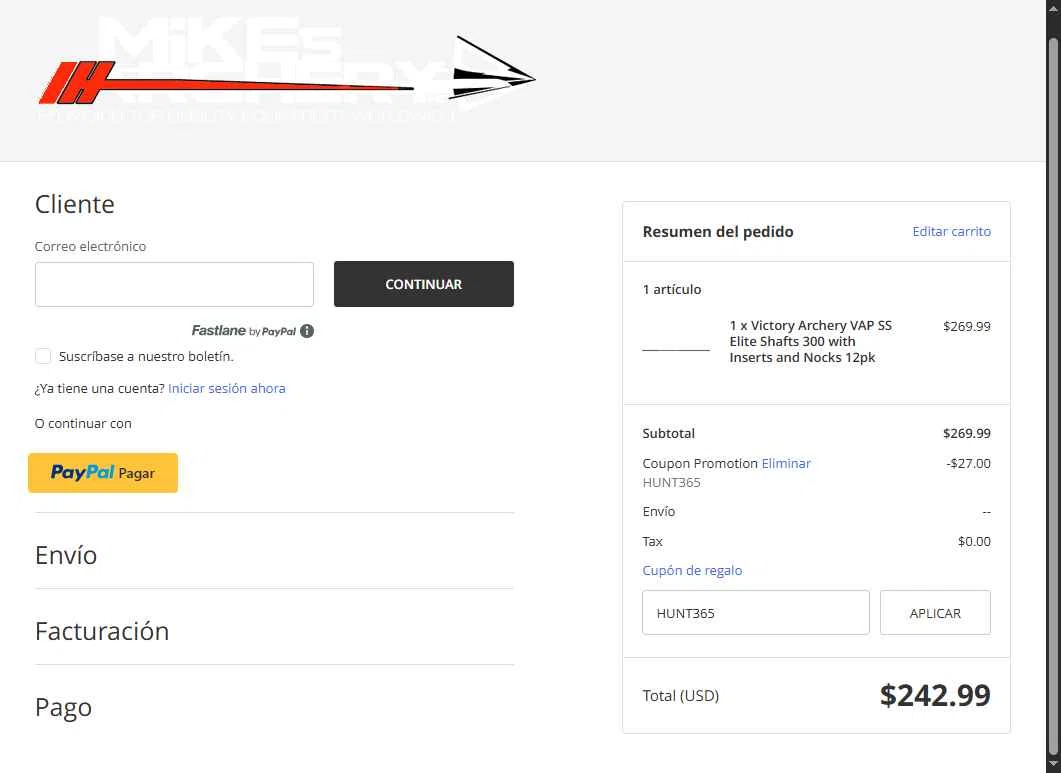The width and height of the screenshot is (1061, 773).
Task: Click the -$27.00 coupon discount value
Action: pos(968,464)
